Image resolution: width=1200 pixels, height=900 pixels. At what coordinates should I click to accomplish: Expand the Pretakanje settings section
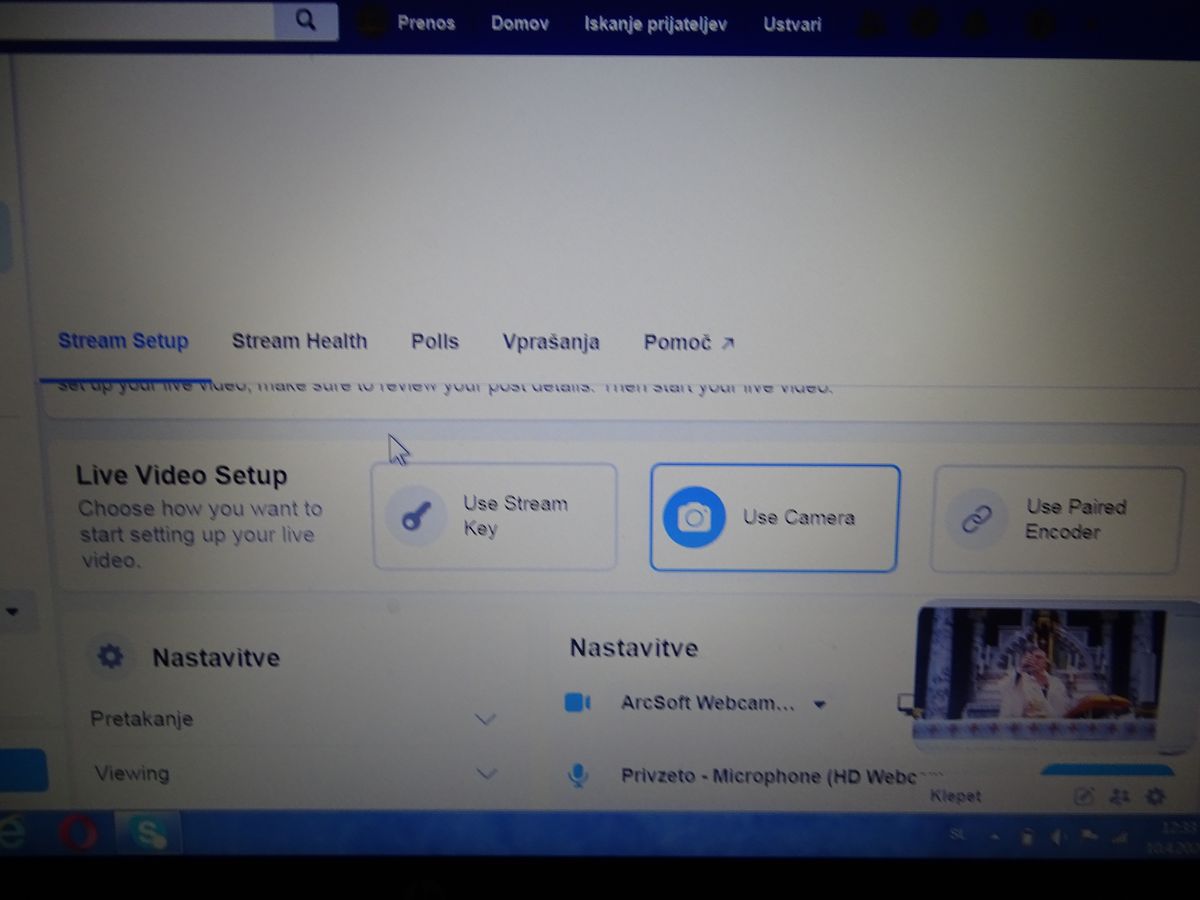click(x=486, y=719)
